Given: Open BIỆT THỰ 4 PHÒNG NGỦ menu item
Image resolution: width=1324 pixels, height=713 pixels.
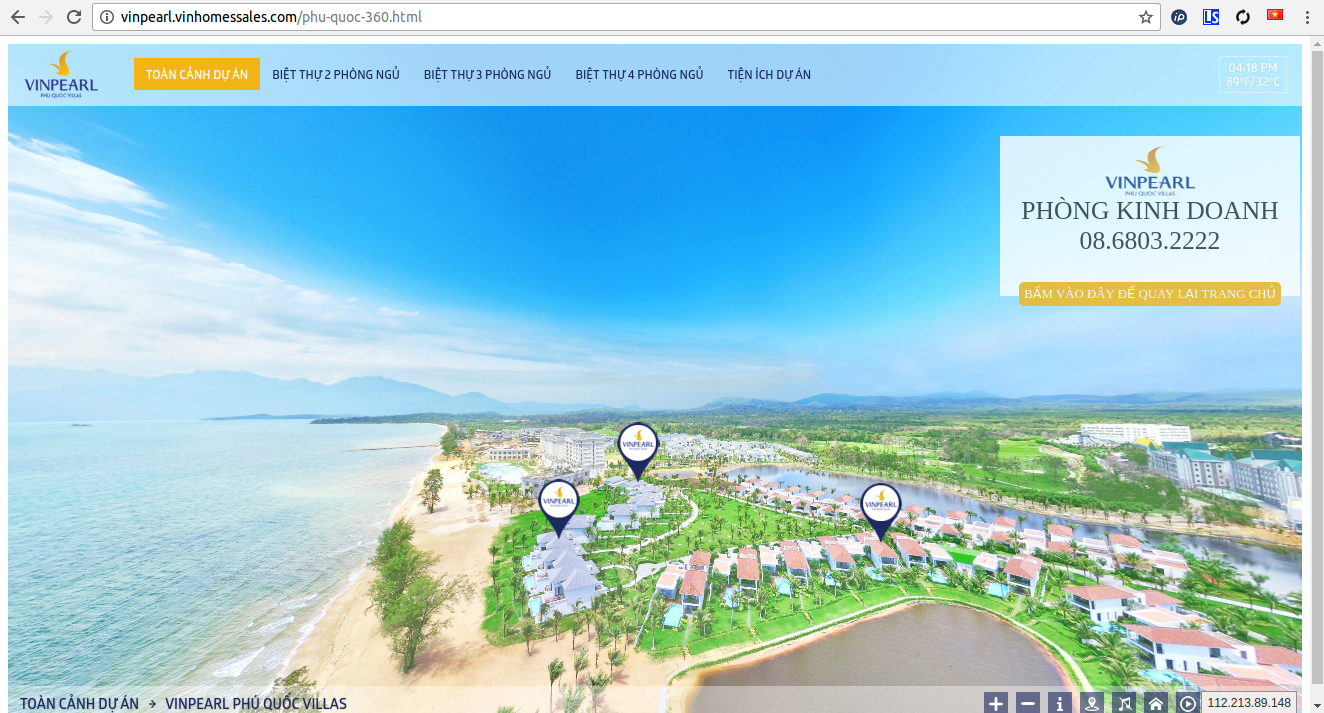Looking at the screenshot, I should tap(639, 74).
